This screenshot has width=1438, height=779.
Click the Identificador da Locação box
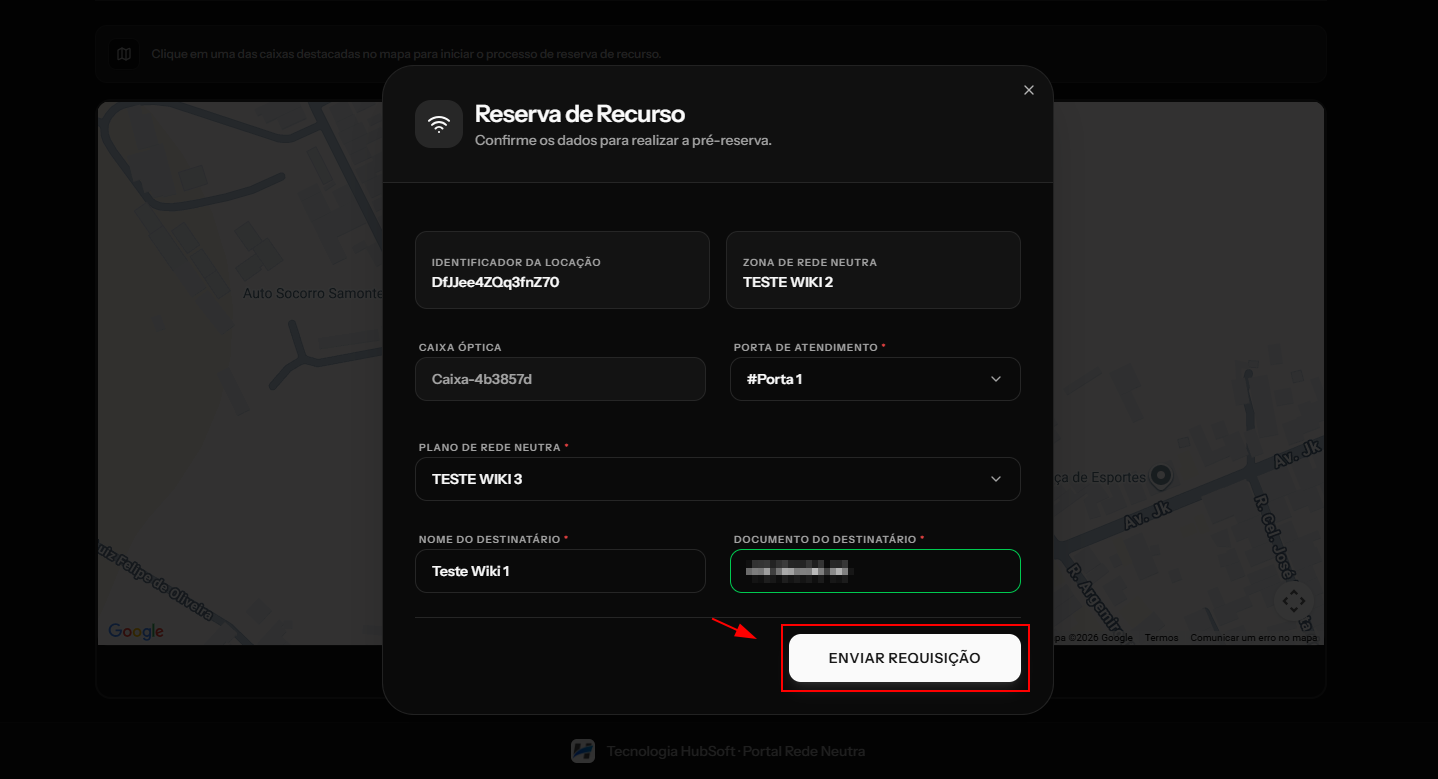click(562, 270)
